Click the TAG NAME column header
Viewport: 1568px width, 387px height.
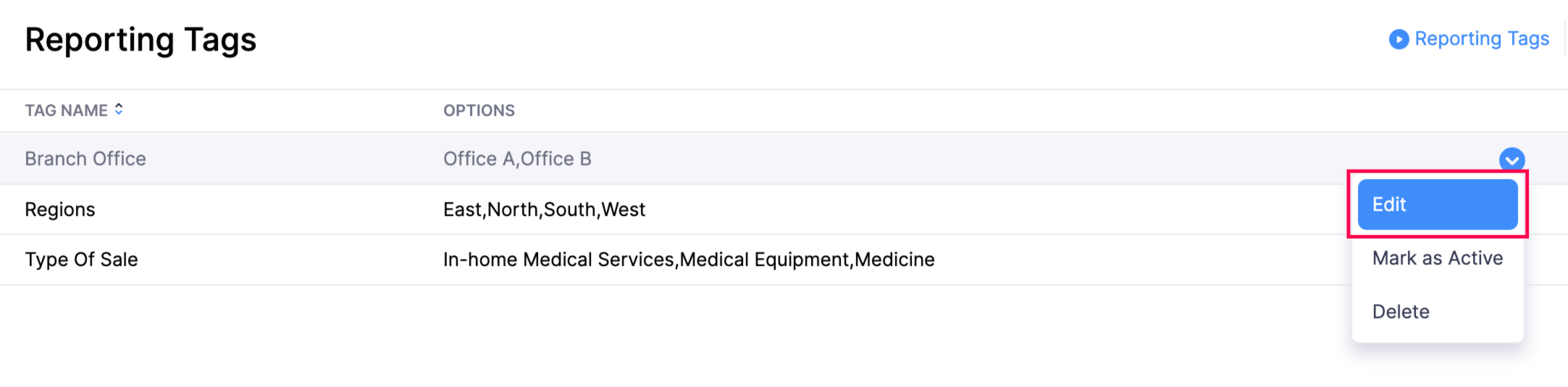point(66,110)
